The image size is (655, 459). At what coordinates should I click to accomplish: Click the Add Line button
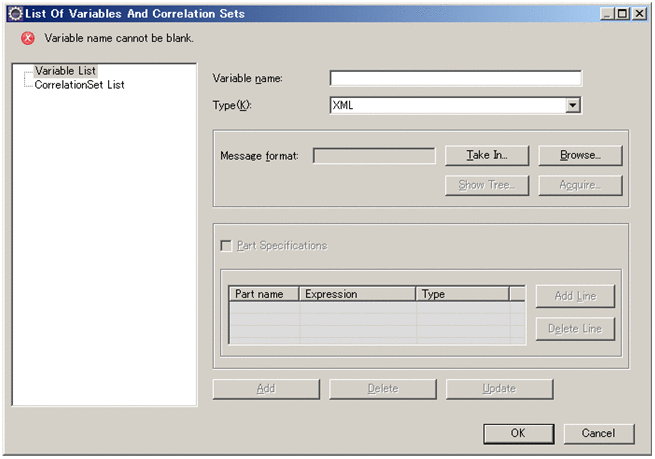pyautogui.click(x=575, y=297)
